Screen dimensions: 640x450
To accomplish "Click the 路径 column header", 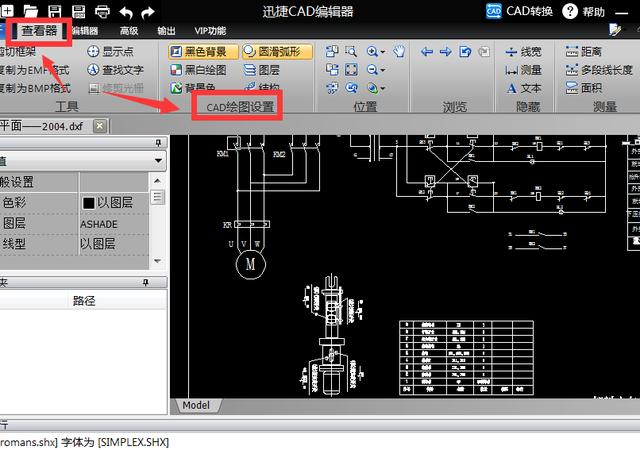I will [x=83, y=301].
